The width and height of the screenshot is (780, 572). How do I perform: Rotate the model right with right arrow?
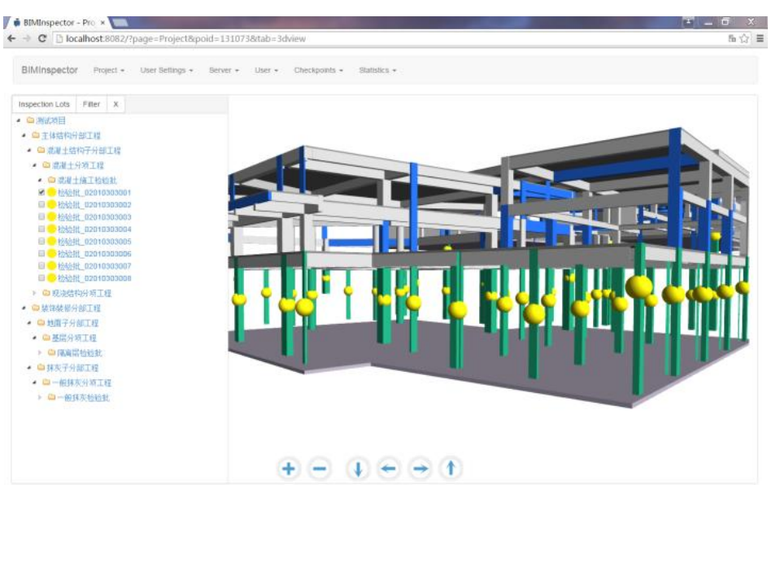[420, 468]
